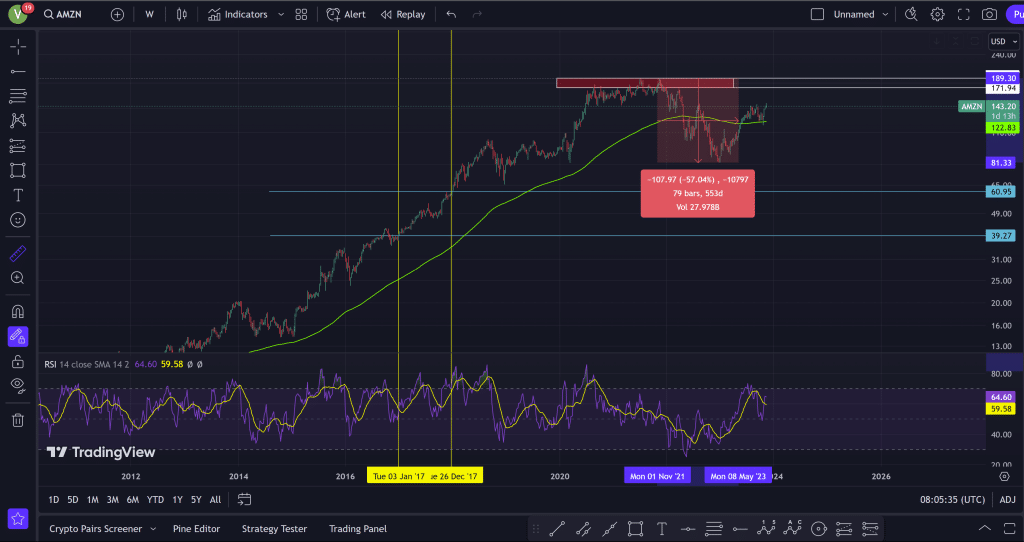Click the trash icon to remove drawings
Viewport: 1024px width, 542px height.
pos(18,420)
